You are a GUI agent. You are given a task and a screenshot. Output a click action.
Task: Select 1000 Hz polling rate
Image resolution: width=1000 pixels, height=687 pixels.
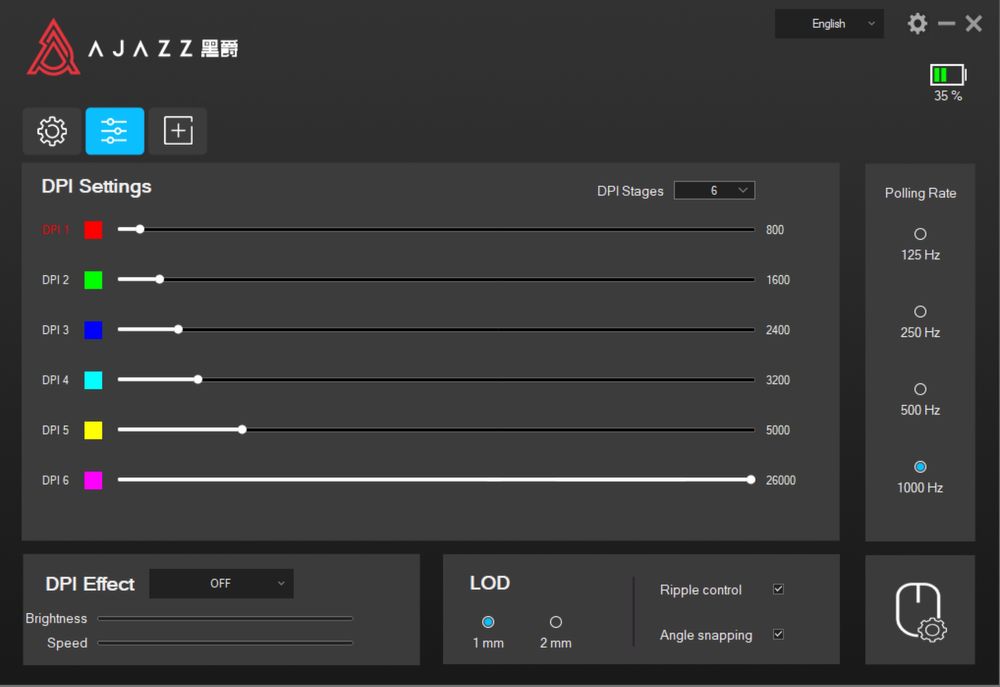click(920, 467)
